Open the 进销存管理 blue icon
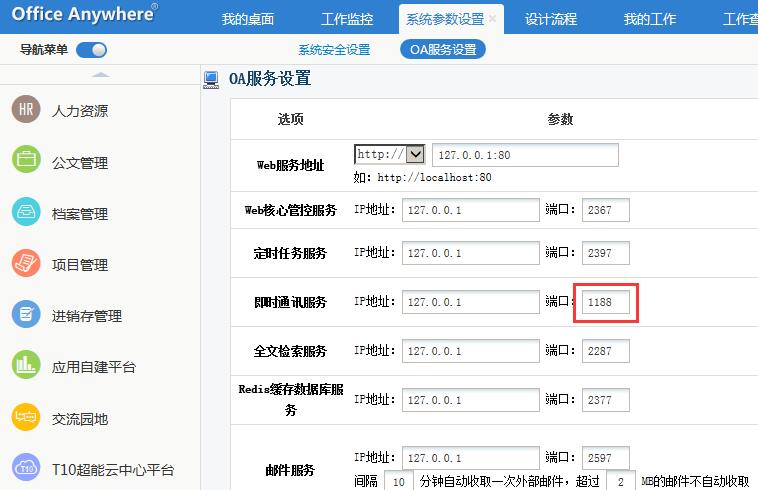Image resolution: width=758 pixels, height=490 pixels. coord(26,315)
